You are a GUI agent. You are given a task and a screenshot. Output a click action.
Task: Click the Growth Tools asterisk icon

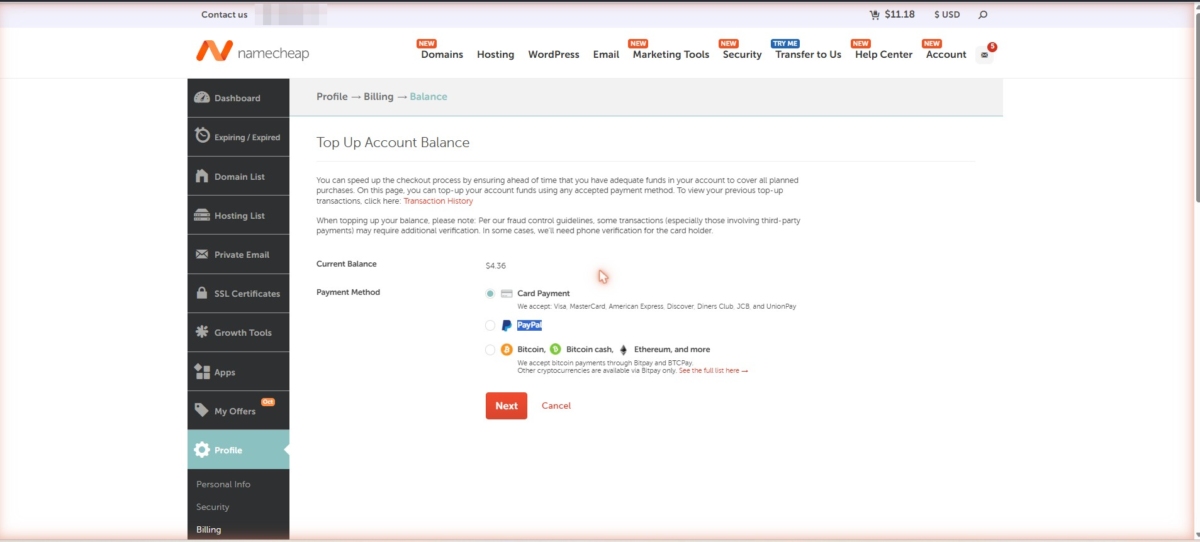pos(202,332)
